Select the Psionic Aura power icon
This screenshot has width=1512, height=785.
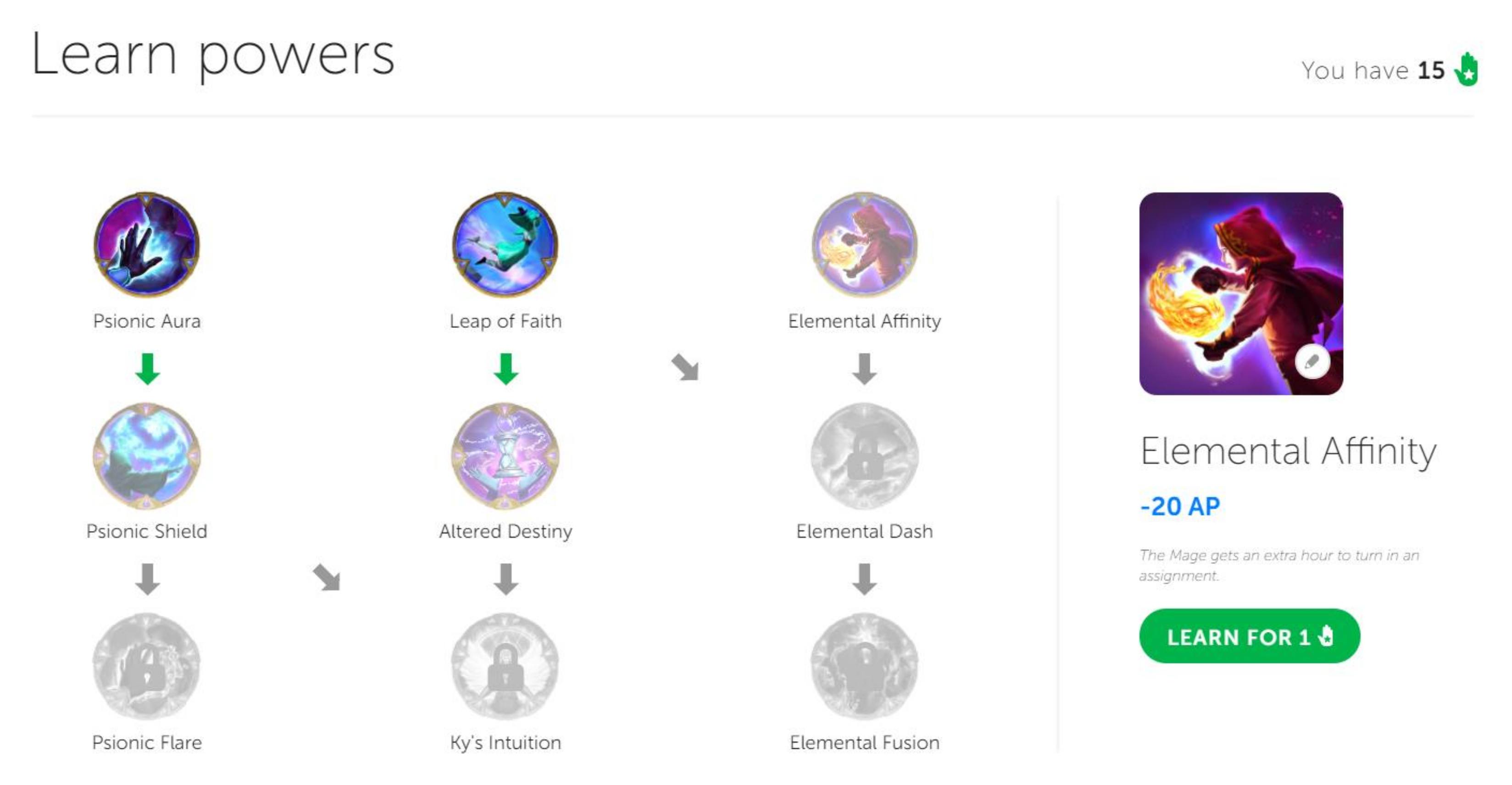click(x=147, y=245)
